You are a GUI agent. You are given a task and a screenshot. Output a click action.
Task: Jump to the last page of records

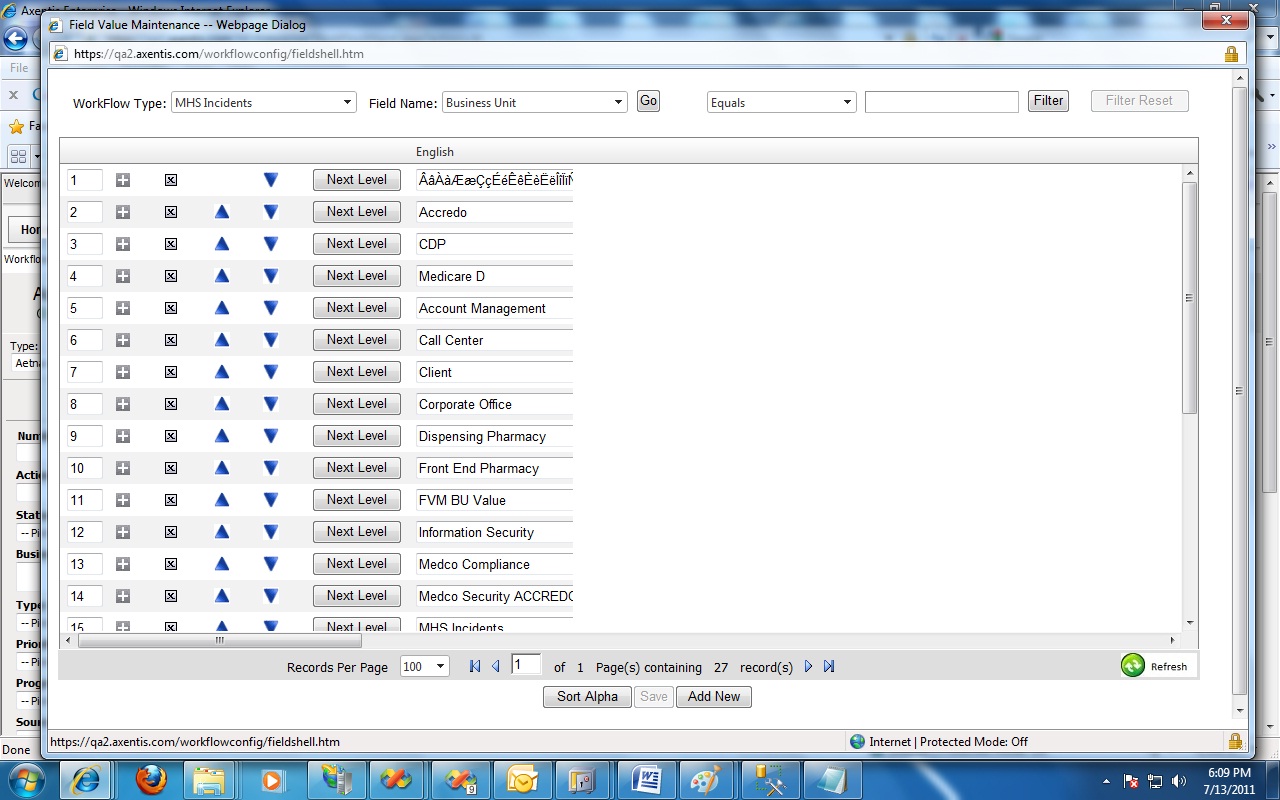click(x=829, y=667)
